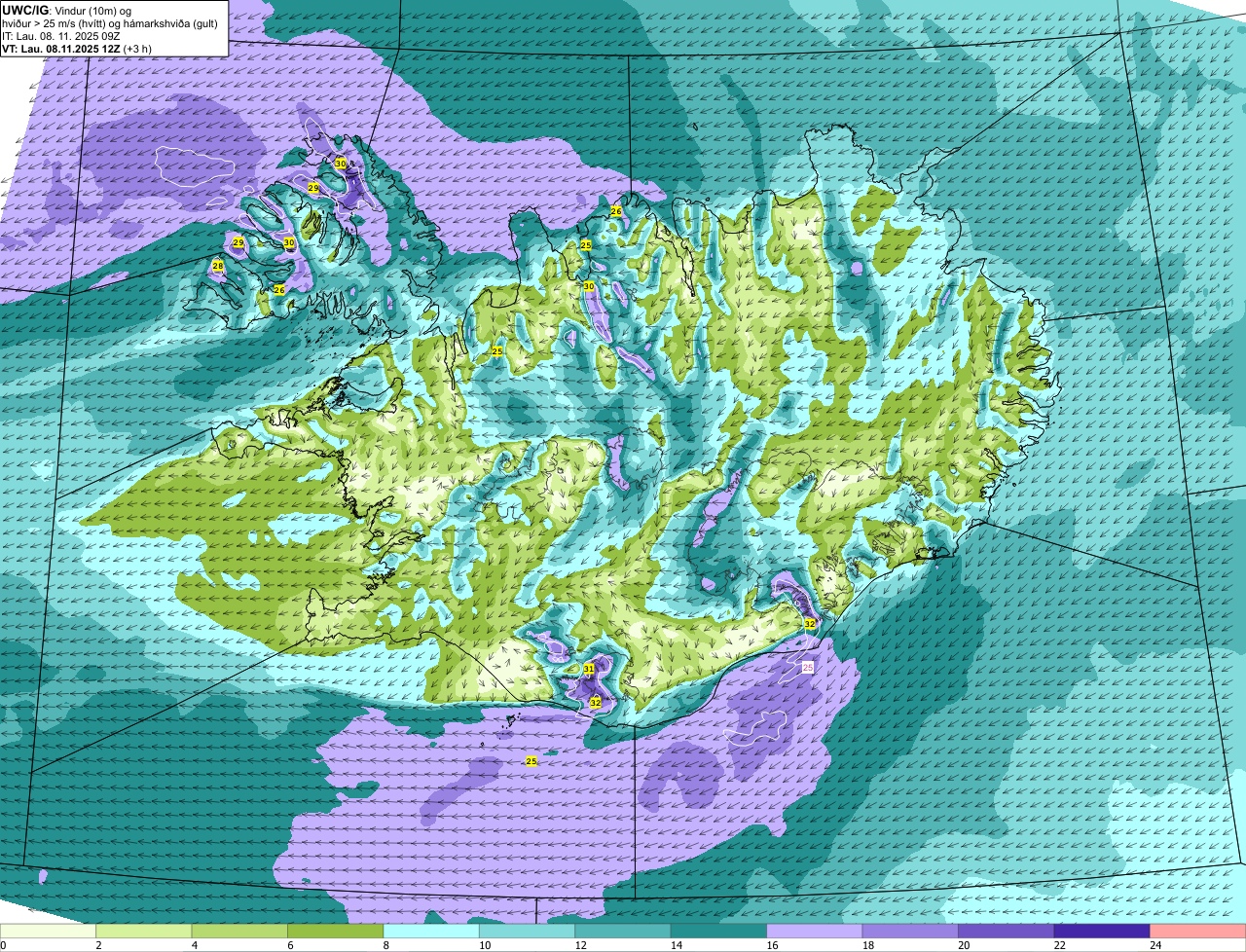Click legend scale number "0"
This screenshot has width=1246, height=952.
[3, 944]
